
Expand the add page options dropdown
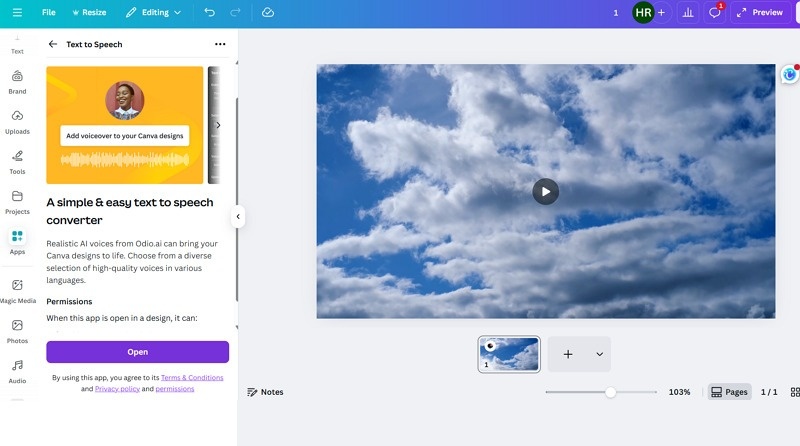pos(599,354)
